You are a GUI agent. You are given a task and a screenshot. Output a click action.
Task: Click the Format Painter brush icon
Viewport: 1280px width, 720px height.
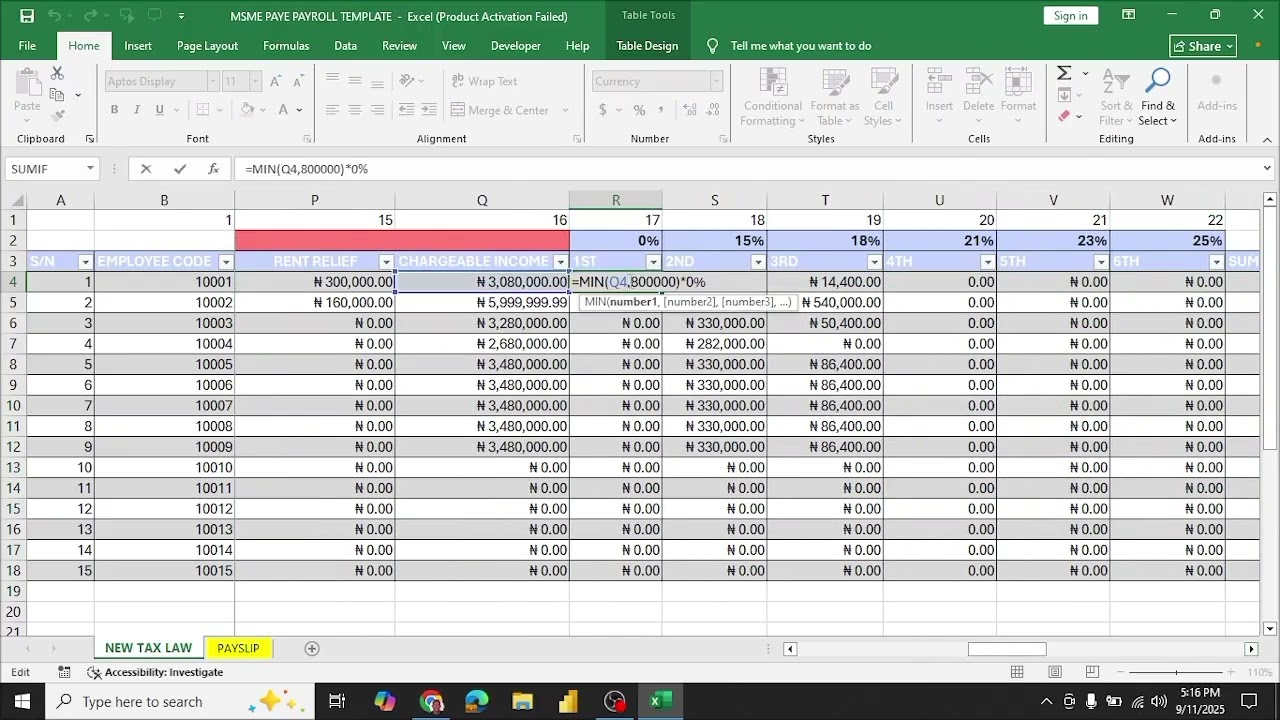point(57,115)
